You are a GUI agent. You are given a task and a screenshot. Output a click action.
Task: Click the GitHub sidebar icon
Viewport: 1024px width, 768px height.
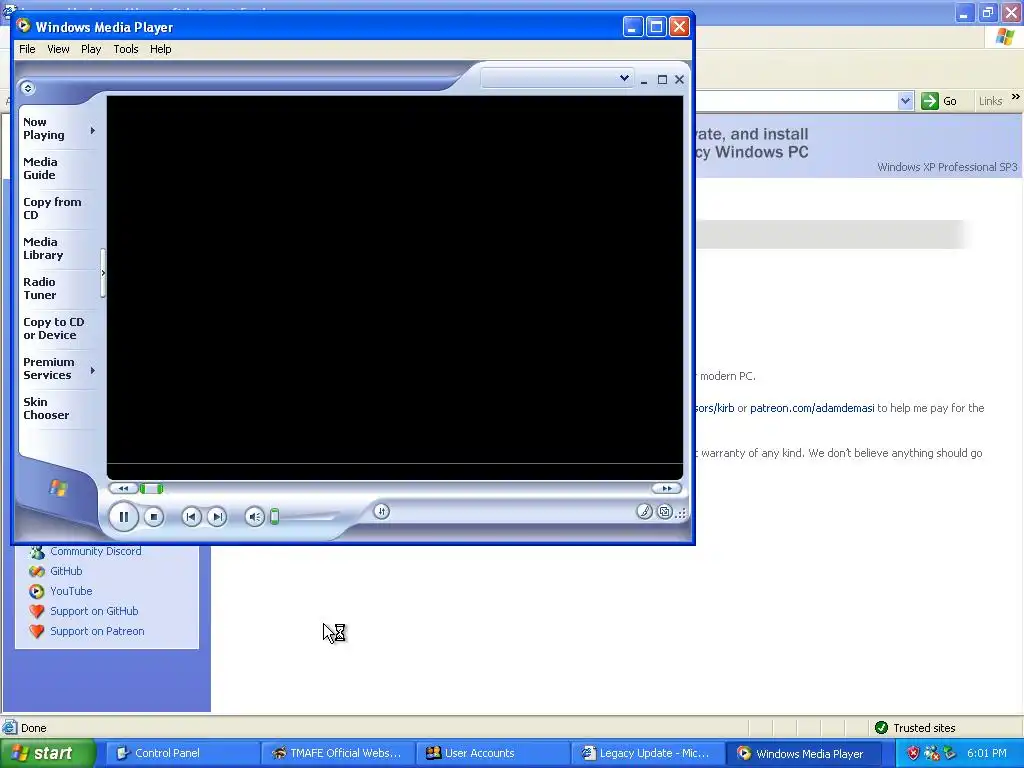click(x=37, y=571)
